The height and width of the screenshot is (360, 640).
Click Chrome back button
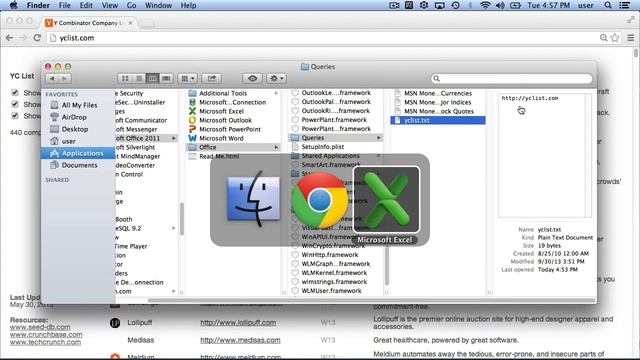[9, 38]
